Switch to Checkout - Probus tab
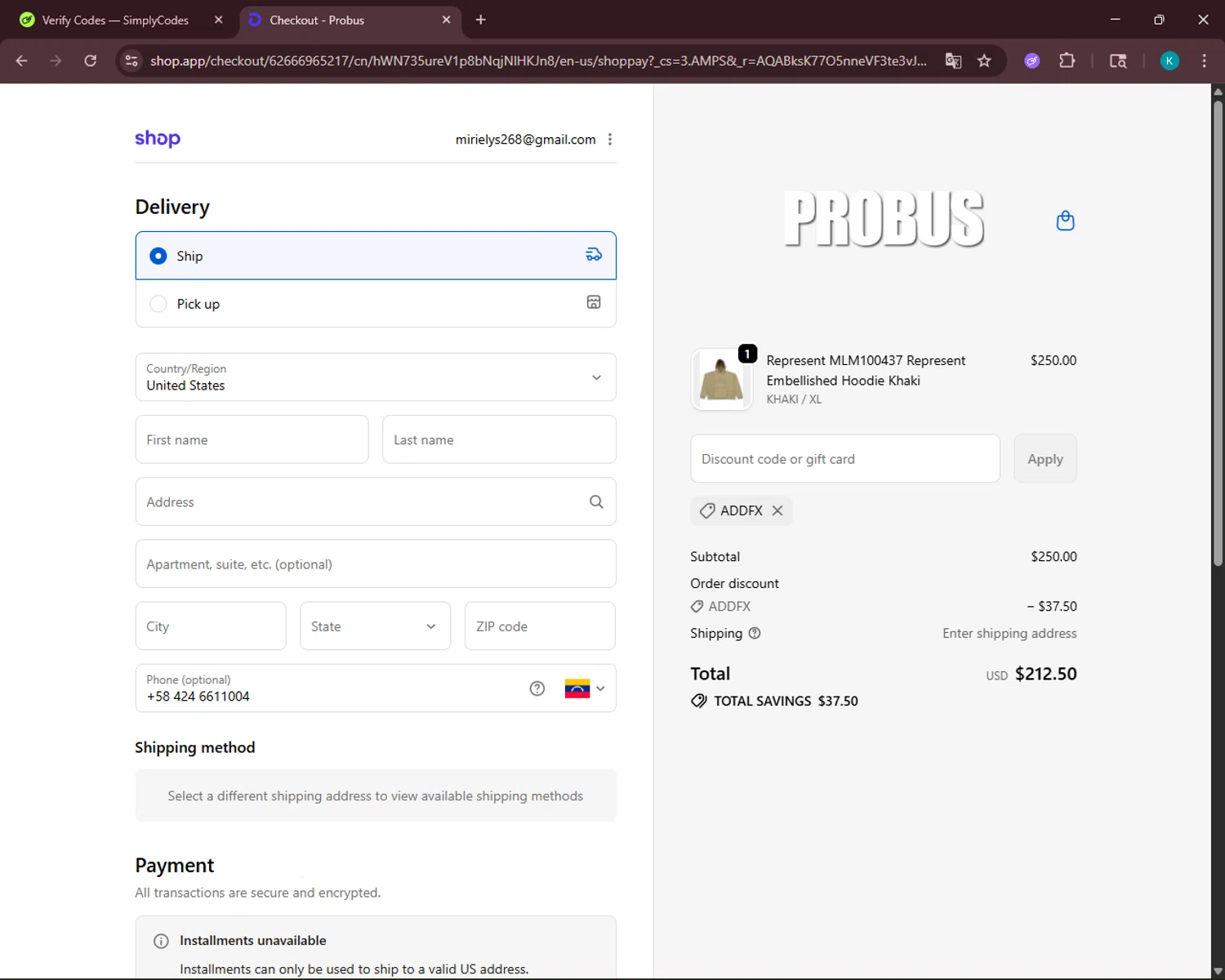Image resolution: width=1225 pixels, height=980 pixels. click(351, 20)
